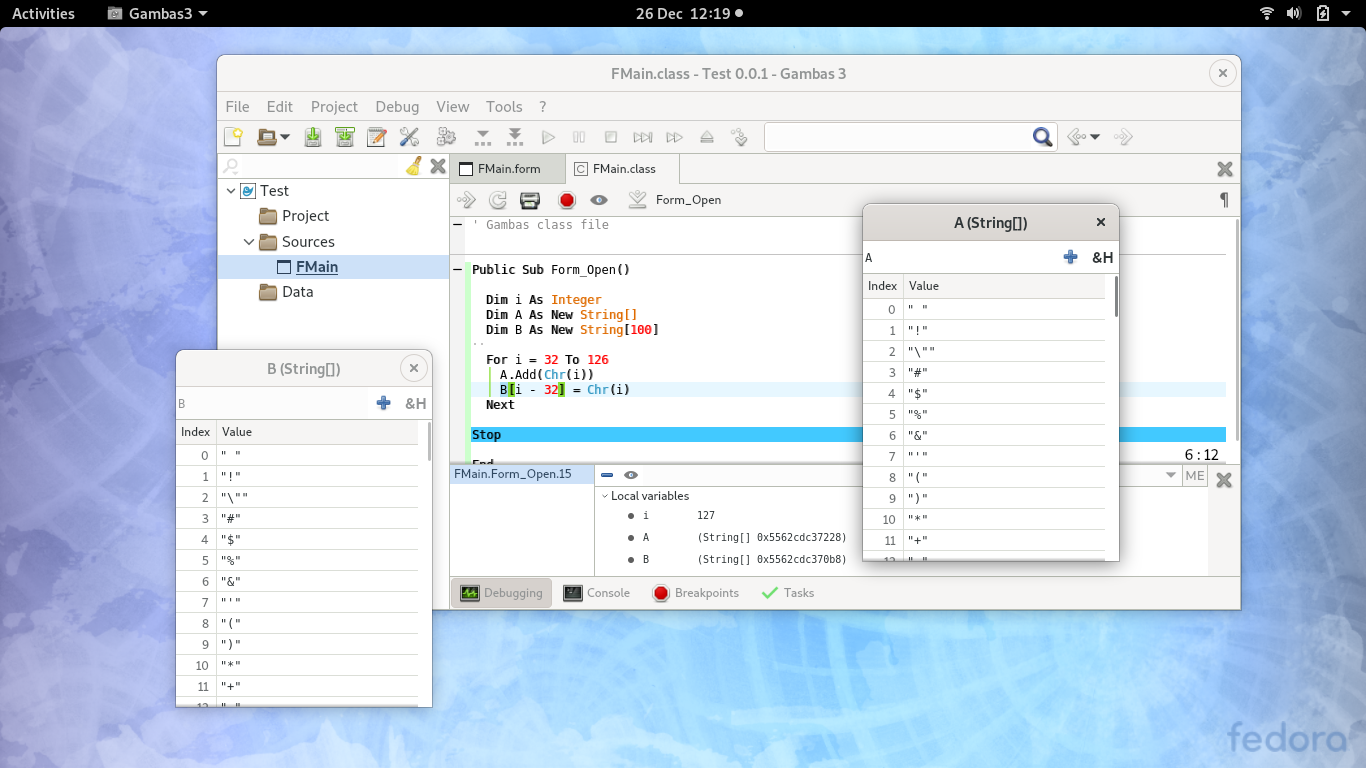1366x768 pixels.
Task: Open the Debug menu
Action: tap(397, 107)
